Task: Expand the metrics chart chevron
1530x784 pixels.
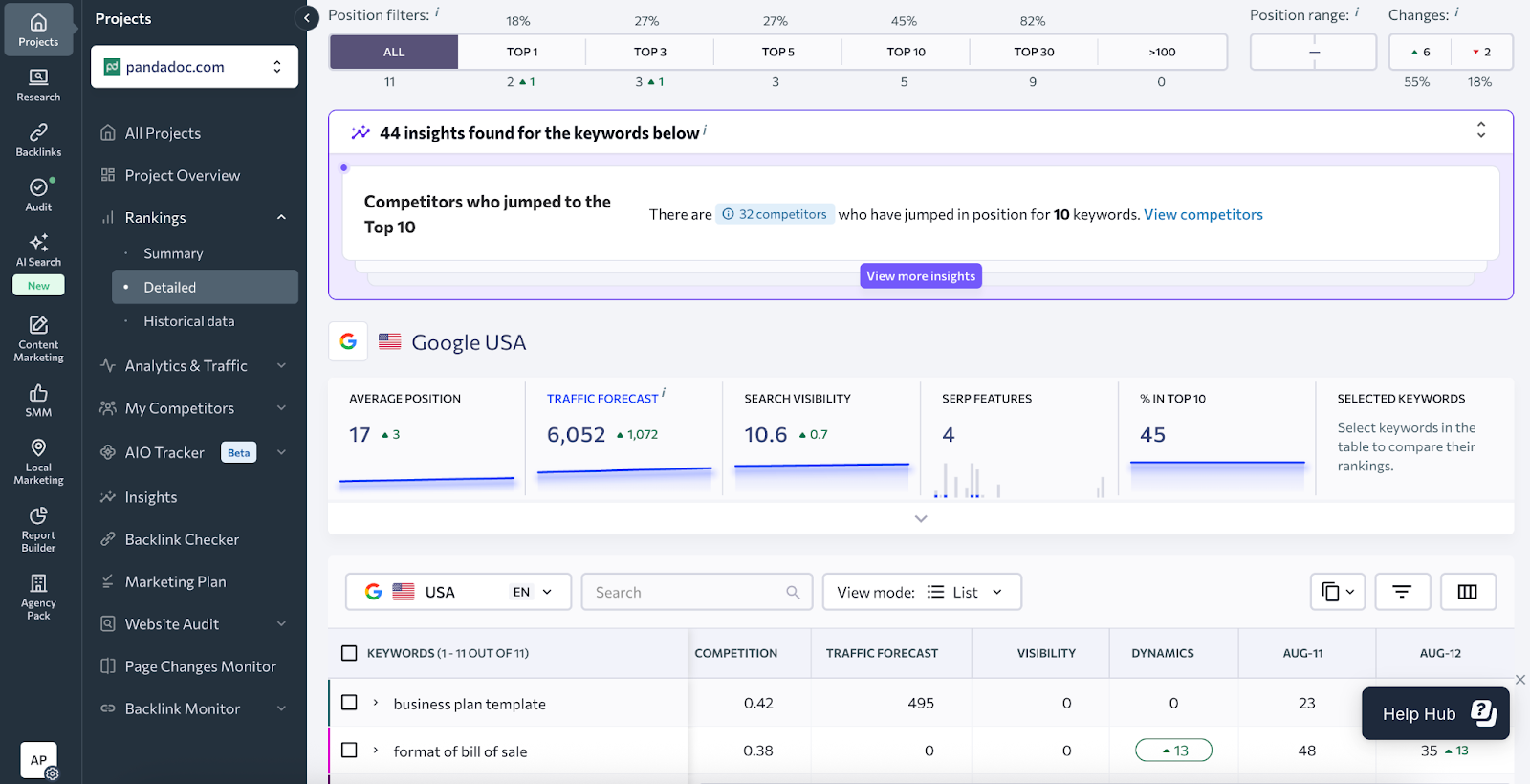Action: (921, 519)
